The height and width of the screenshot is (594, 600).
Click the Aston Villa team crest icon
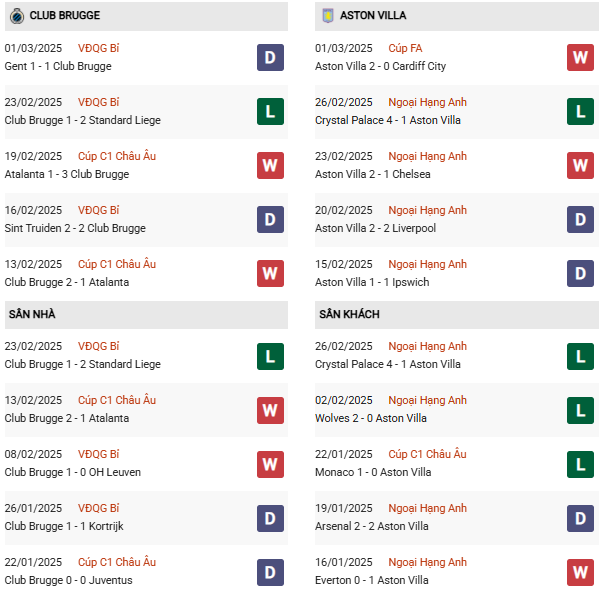click(326, 16)
